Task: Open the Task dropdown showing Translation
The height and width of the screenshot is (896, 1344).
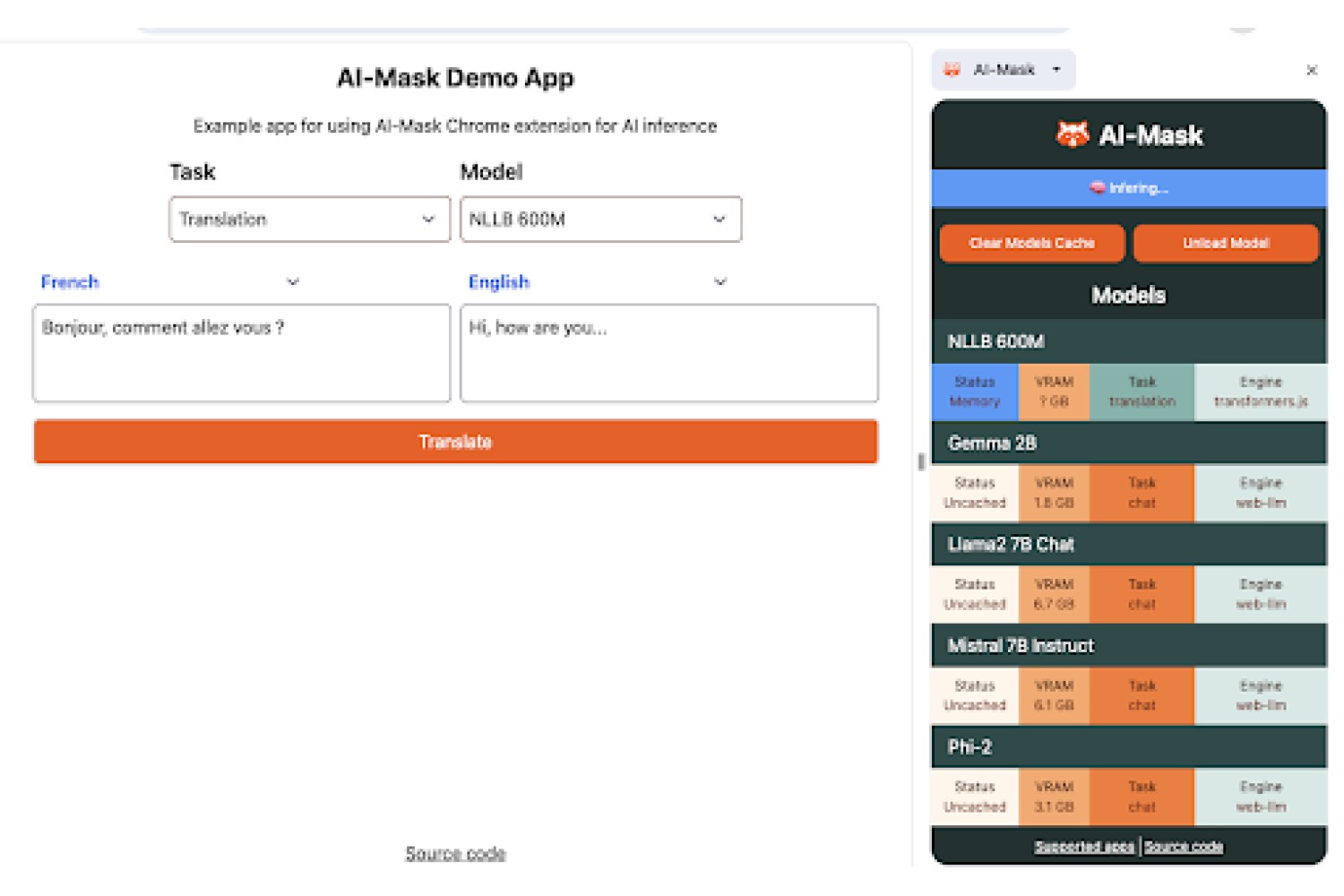Action: [x=309, y=220]
